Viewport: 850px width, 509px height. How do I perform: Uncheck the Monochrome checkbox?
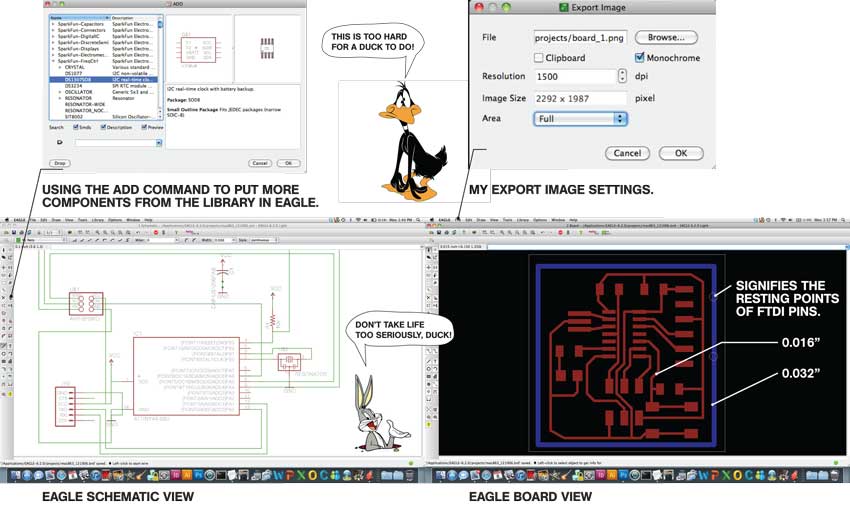click(x=641, y=58)
